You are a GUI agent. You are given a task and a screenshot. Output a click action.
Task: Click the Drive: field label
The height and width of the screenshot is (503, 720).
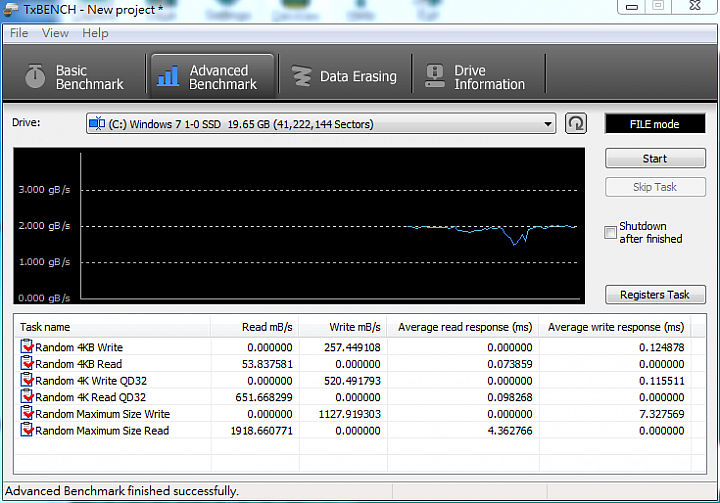[26, 123]
